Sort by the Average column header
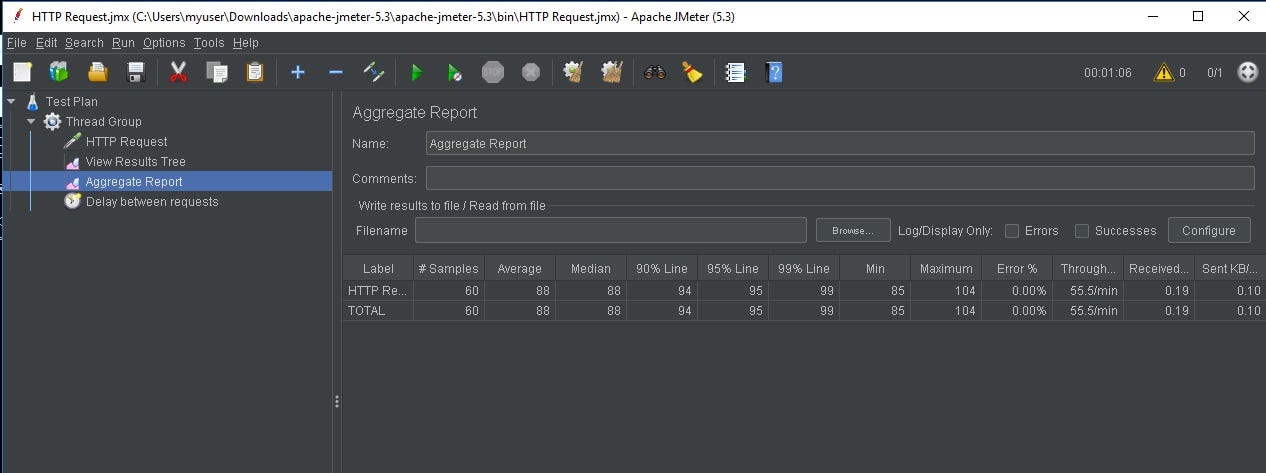This screenshot has width=1266, height=473. 520,268
